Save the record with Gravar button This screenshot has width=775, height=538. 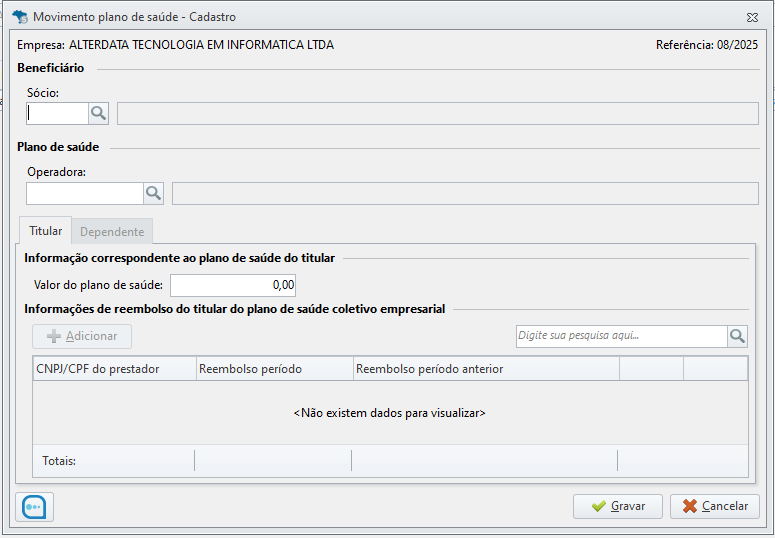click(x=618, y=506)
